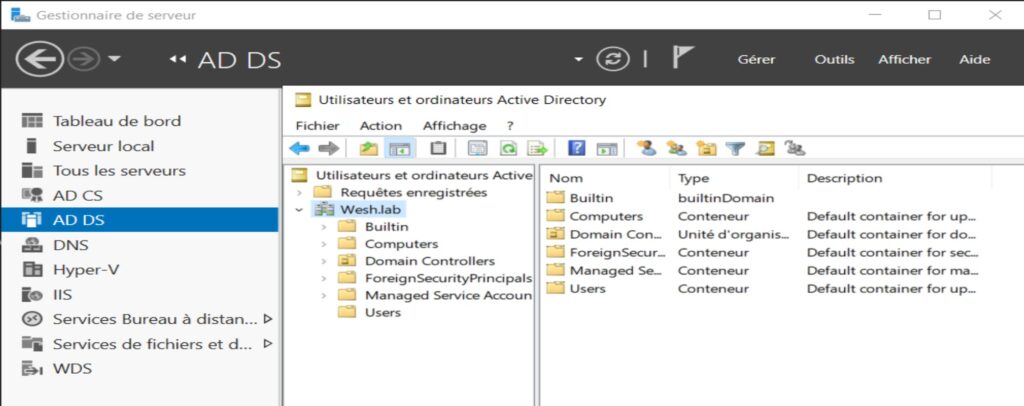Click the refresh icon in the ADUC toolbar

[508, 149]
